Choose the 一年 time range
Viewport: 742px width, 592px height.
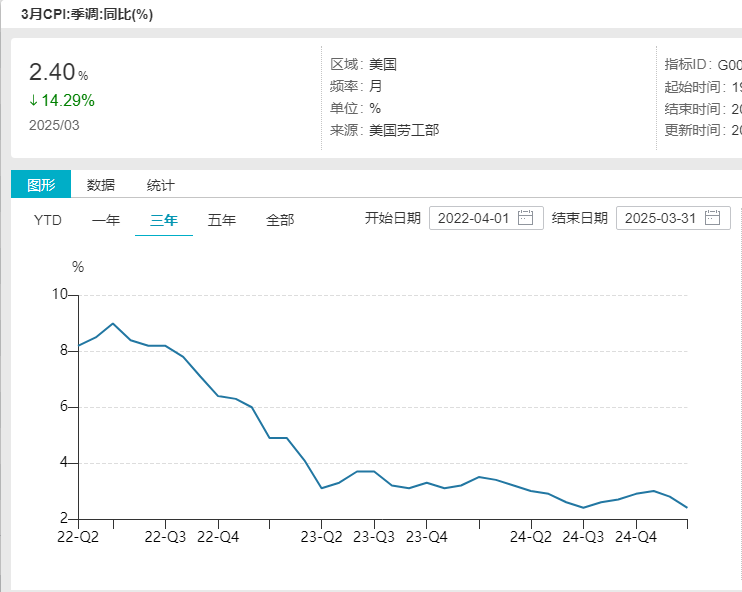pos(106,220)
